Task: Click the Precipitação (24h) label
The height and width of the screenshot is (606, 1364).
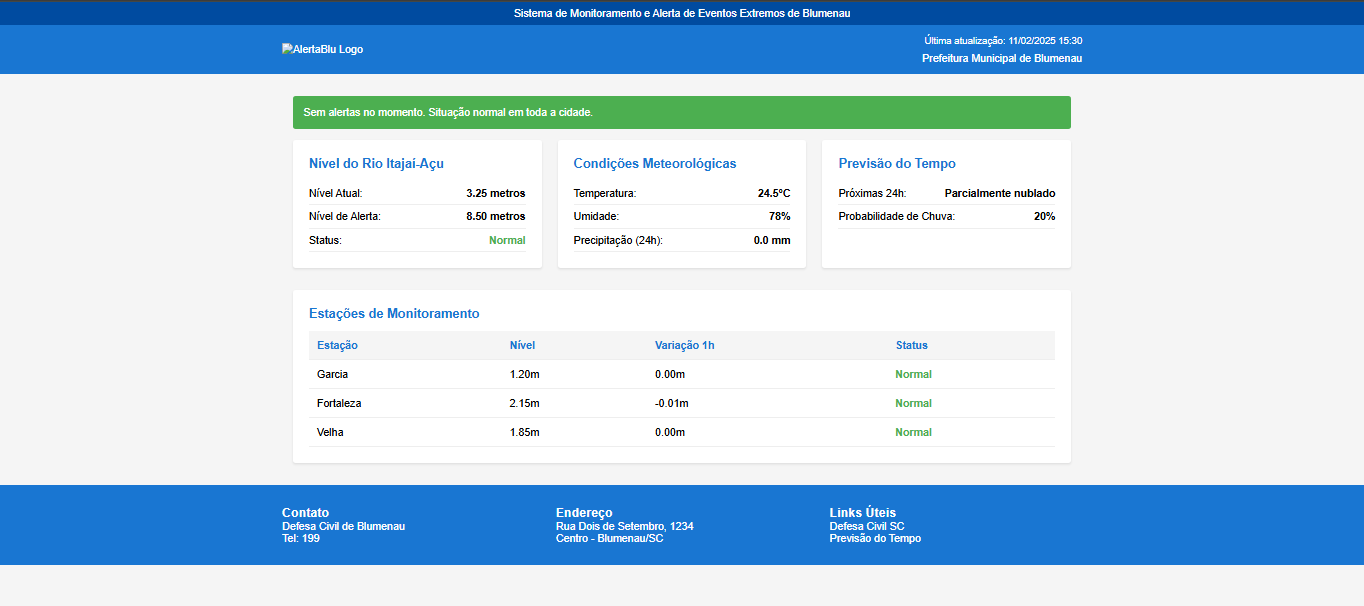Action: [x=618, y=240]
